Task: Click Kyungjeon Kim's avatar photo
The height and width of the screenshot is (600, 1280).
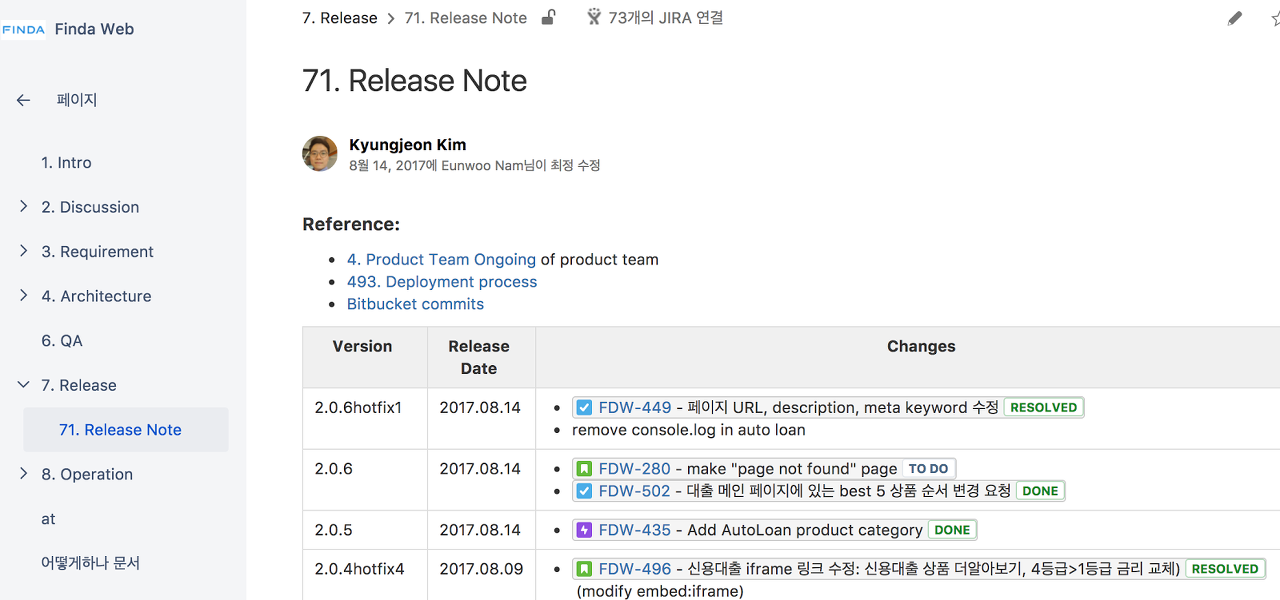Action: click(x=320, y=154)
